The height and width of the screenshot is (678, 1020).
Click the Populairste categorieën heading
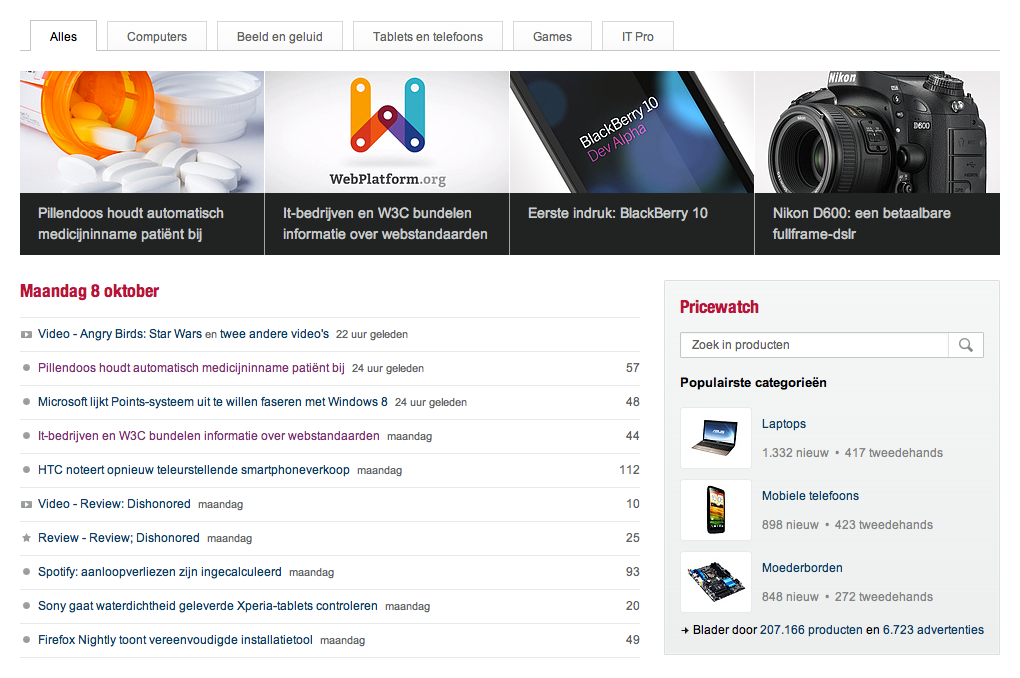coord(753,383)
